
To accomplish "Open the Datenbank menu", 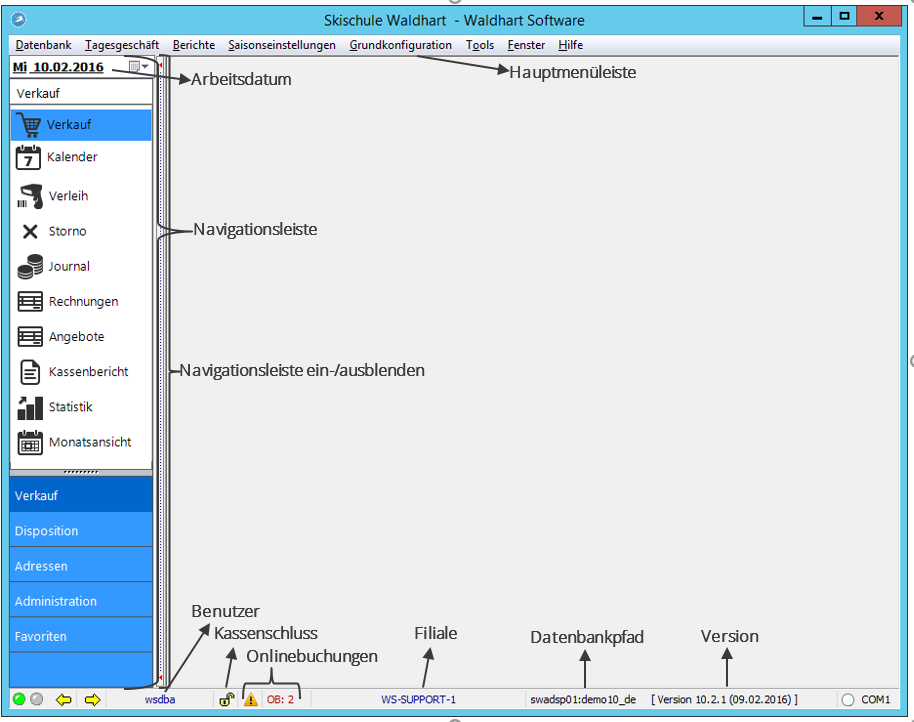I will coord(44,45).
